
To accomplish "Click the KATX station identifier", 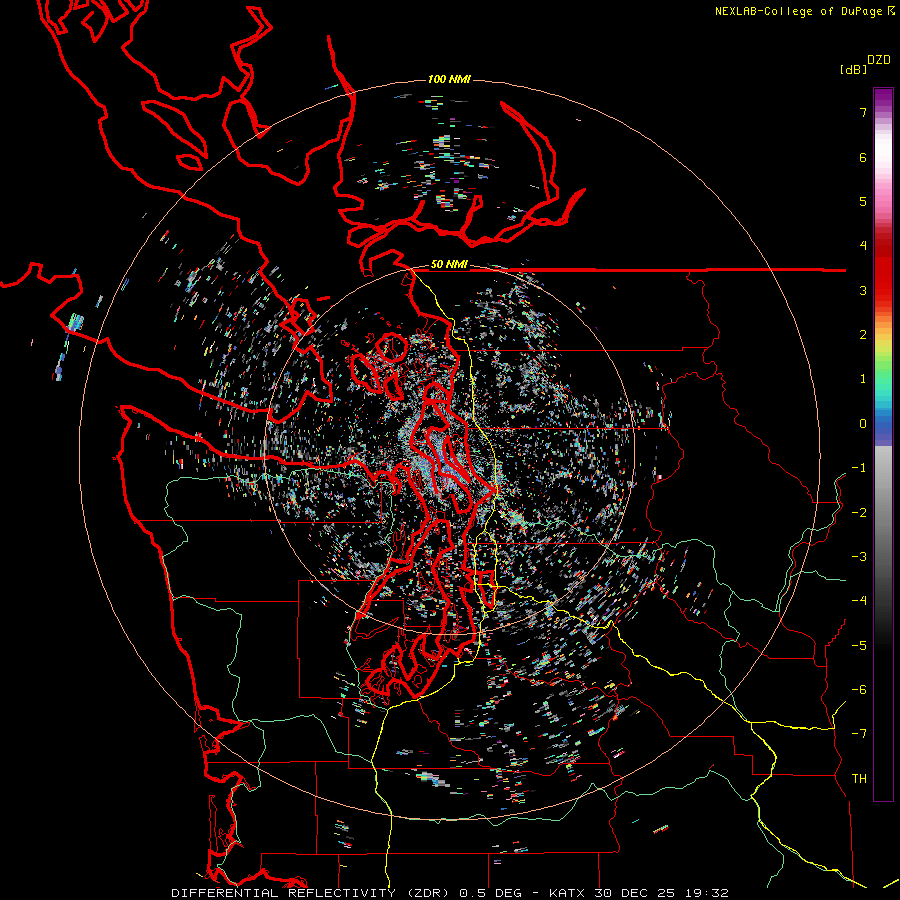I will coord(567,893).
